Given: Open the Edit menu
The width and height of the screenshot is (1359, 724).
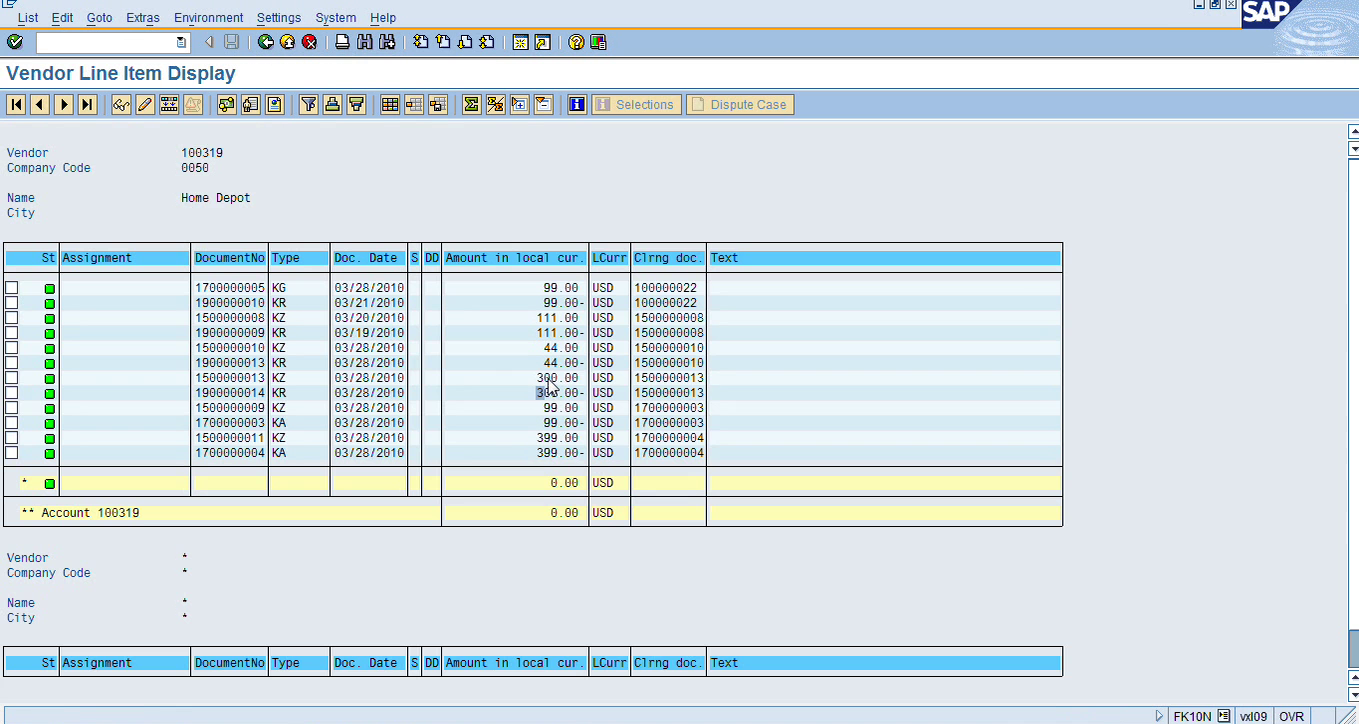Looking at the screenshot, I should click(x=62, y=18).
